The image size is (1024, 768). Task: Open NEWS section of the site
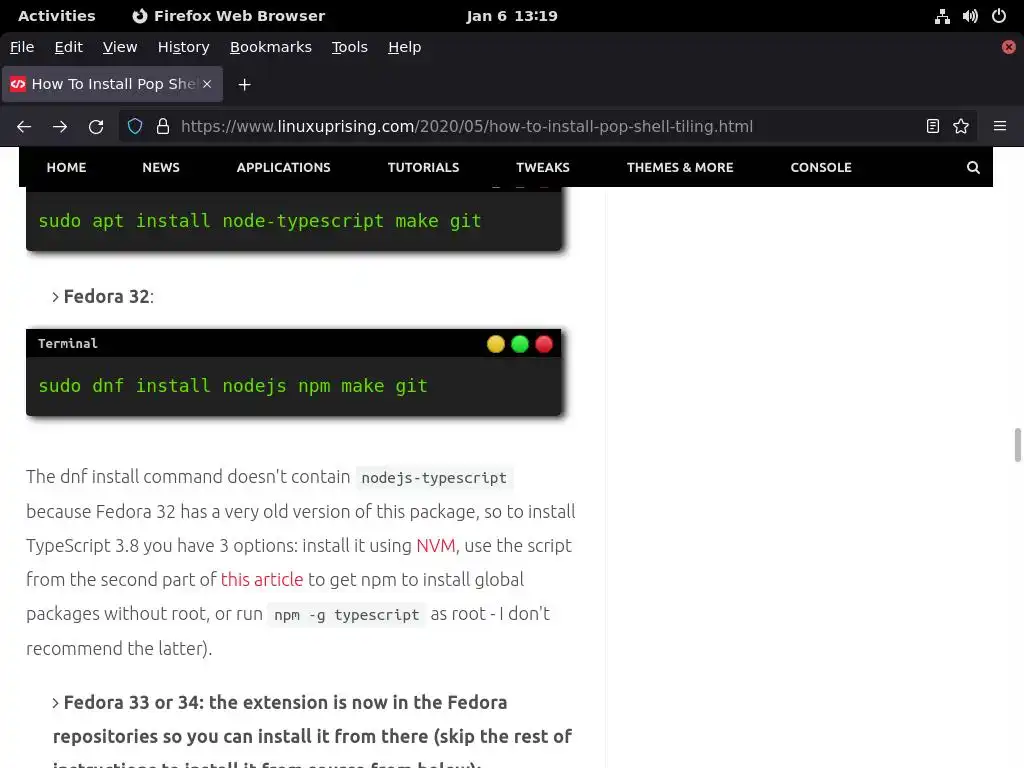[x=161, y=168]
